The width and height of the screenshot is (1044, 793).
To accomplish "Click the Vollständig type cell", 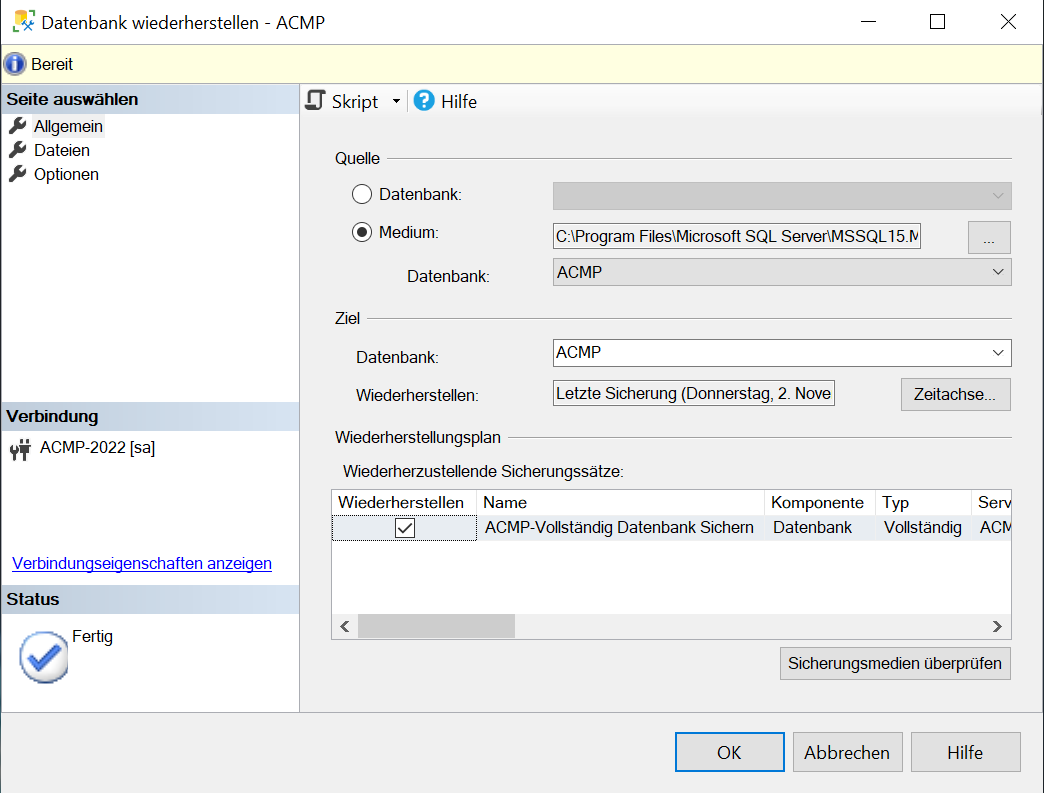I will coord(923,527).
